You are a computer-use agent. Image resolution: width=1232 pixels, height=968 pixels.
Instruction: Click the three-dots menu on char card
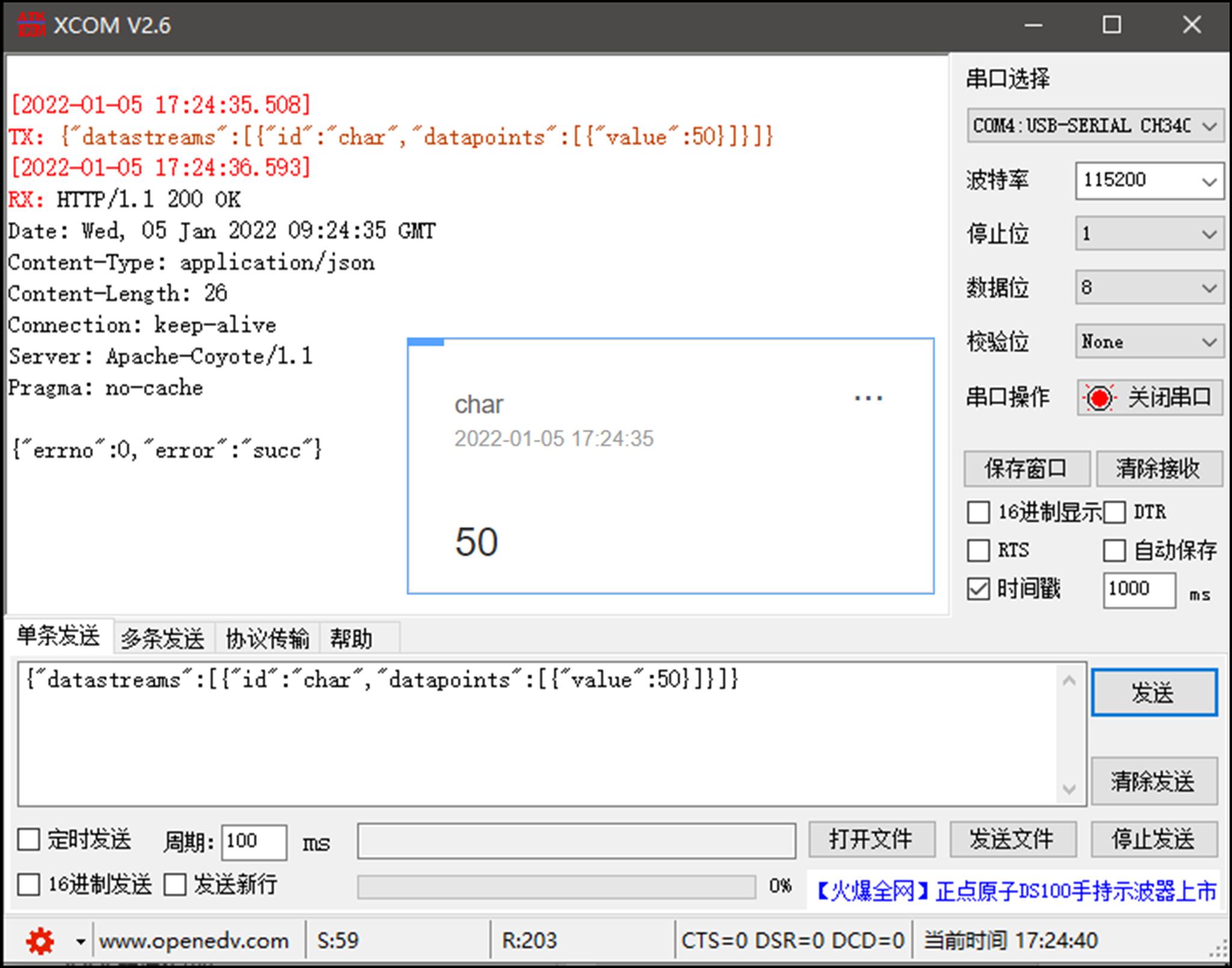coord(868,398)
